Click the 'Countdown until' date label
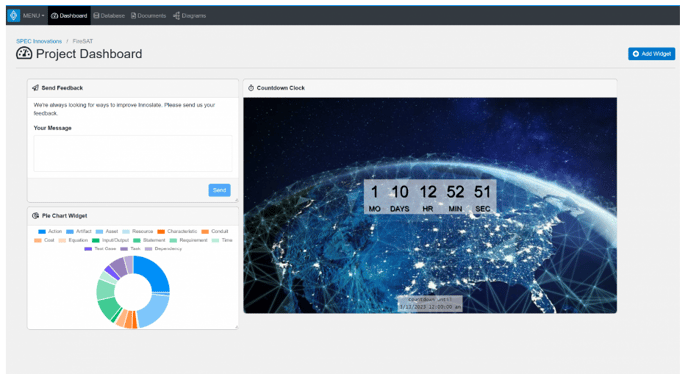The image size is (688, 374). point(430,303)
